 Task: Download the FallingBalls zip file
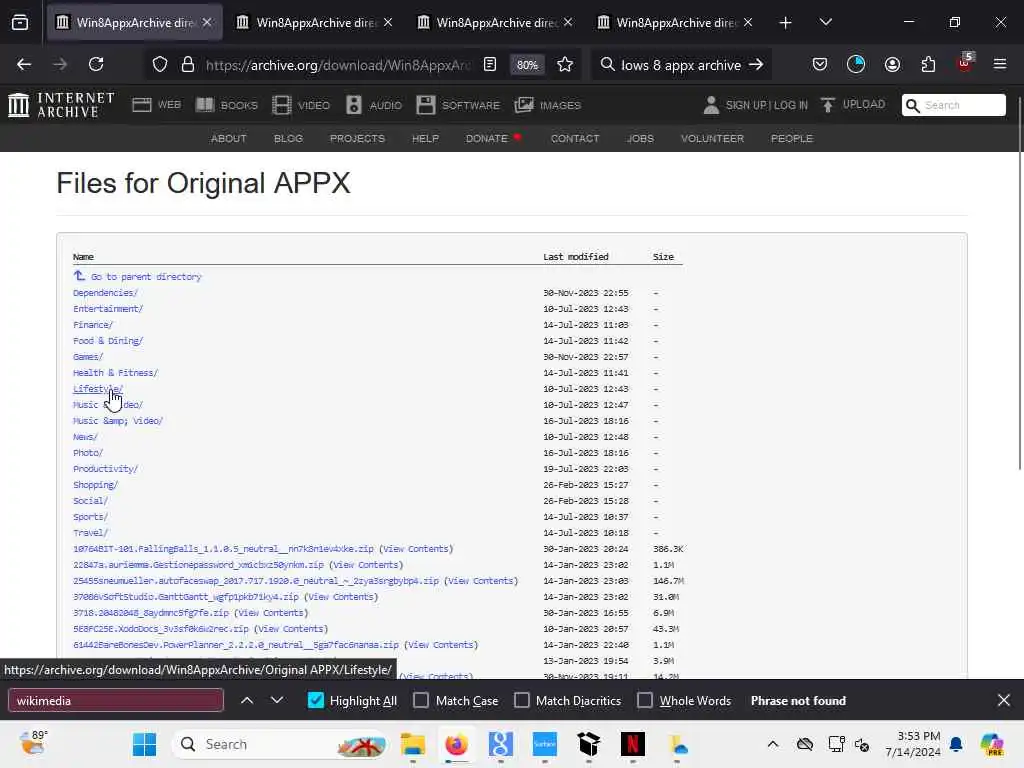[x=223, y=549]
